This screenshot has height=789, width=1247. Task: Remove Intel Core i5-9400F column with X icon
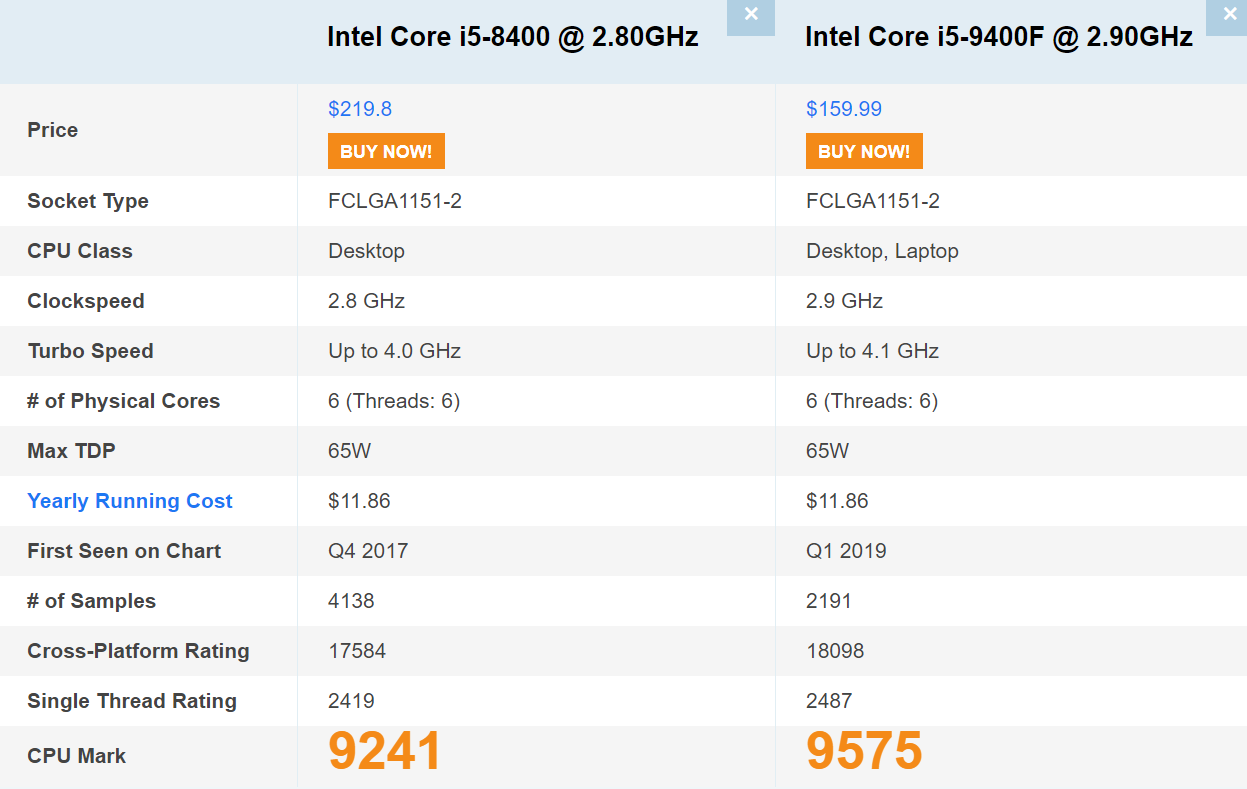pos(1228,17)
